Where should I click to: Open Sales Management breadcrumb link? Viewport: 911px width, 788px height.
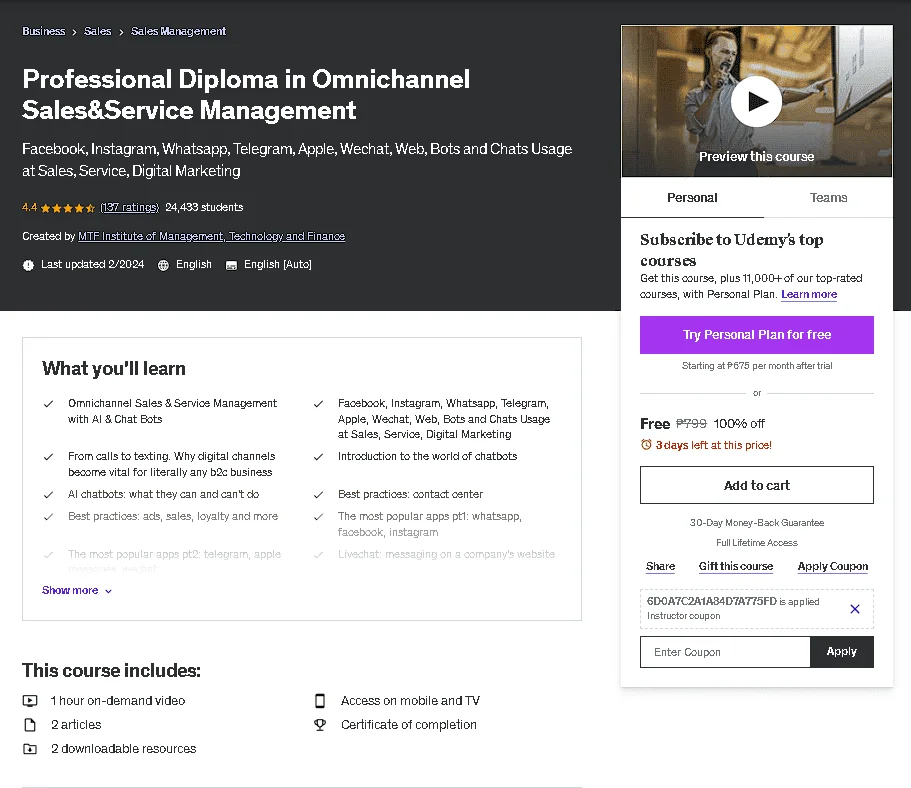click(178, 31)
